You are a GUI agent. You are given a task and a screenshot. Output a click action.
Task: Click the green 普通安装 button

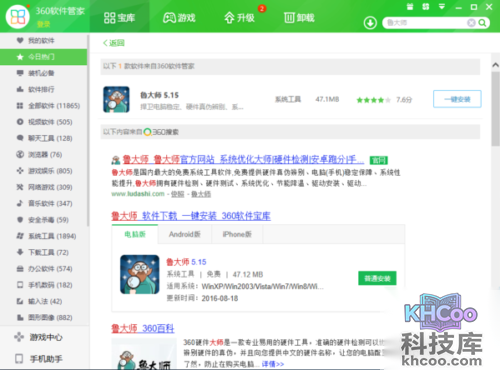[x=377, y=278]
